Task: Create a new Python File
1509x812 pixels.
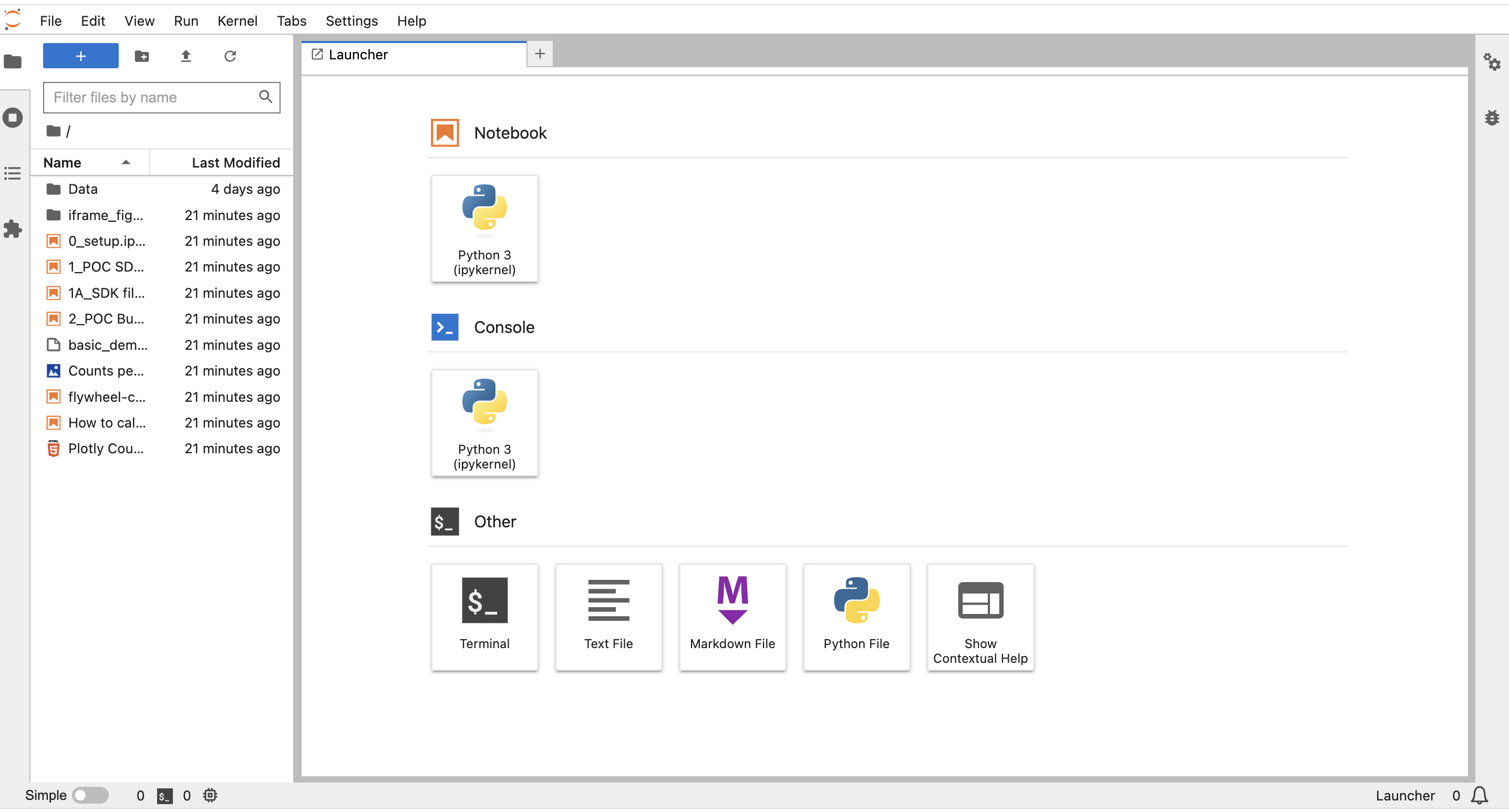Action: (856, 617)
